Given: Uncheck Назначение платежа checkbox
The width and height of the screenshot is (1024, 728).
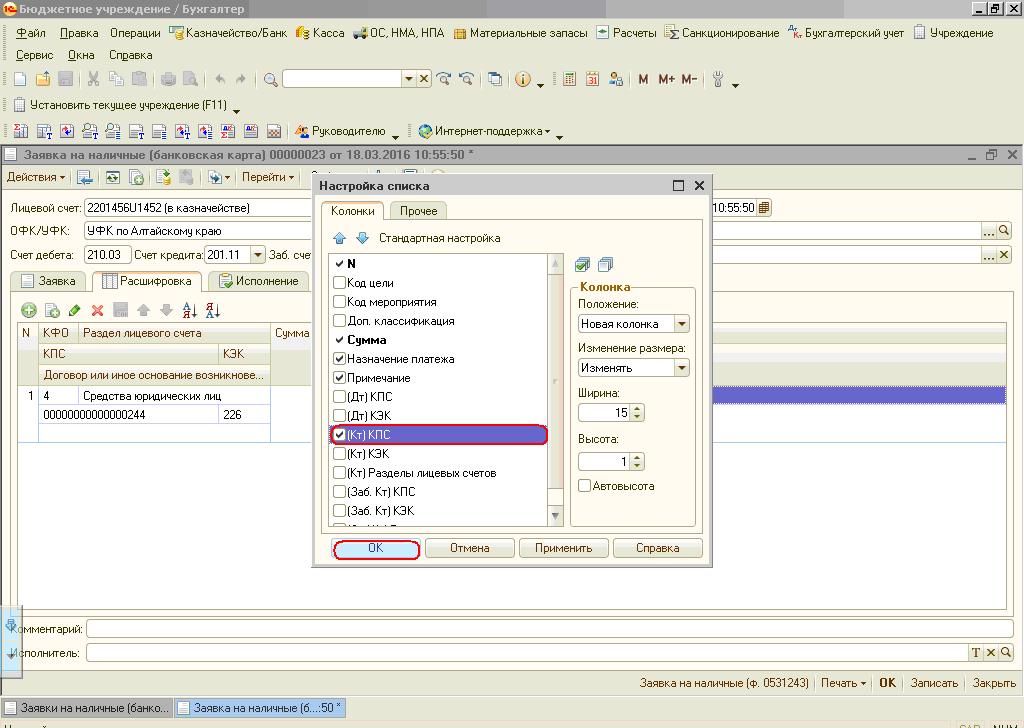Looking at the screenshot, I should pos(339,358).
